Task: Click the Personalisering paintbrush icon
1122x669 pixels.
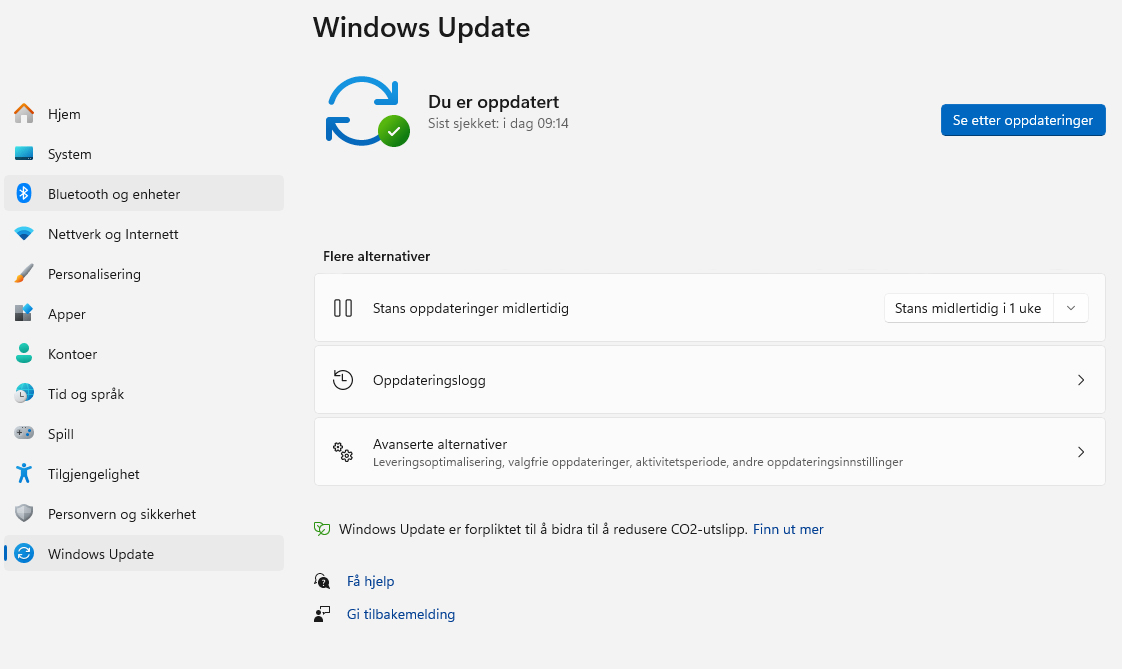Action: 24,274
